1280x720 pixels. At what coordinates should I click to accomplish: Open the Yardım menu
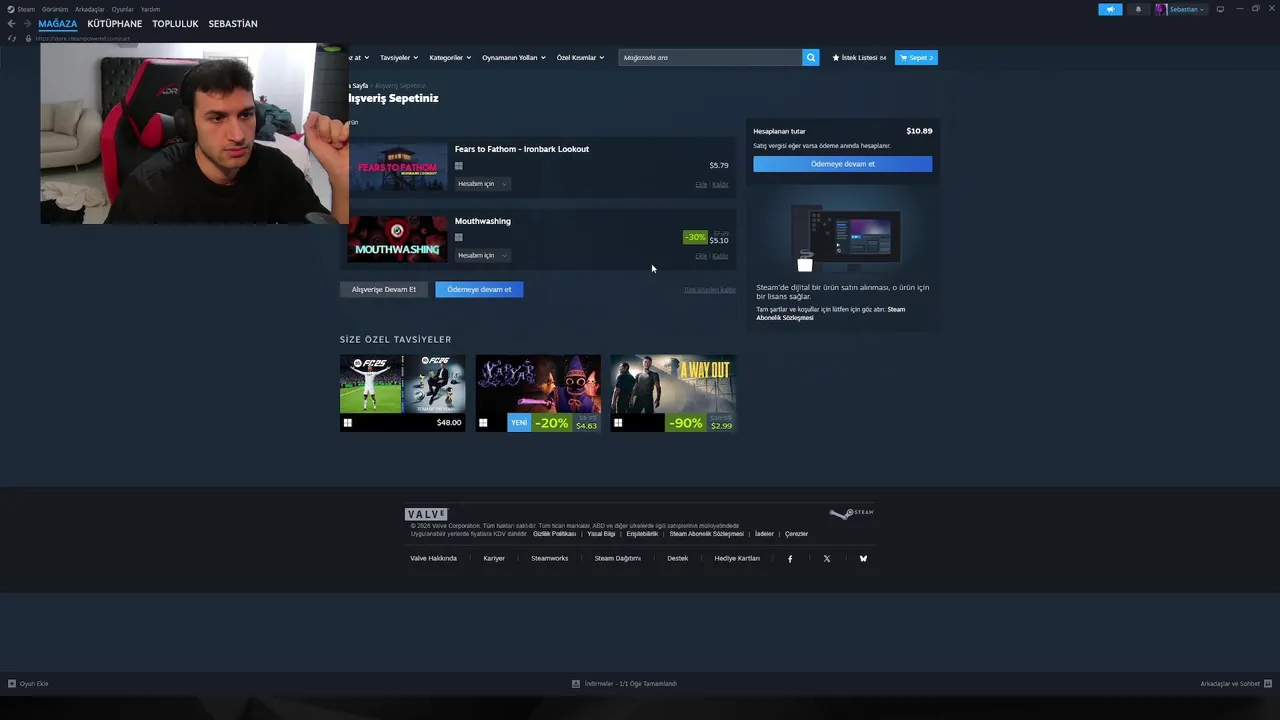[150, 9]
